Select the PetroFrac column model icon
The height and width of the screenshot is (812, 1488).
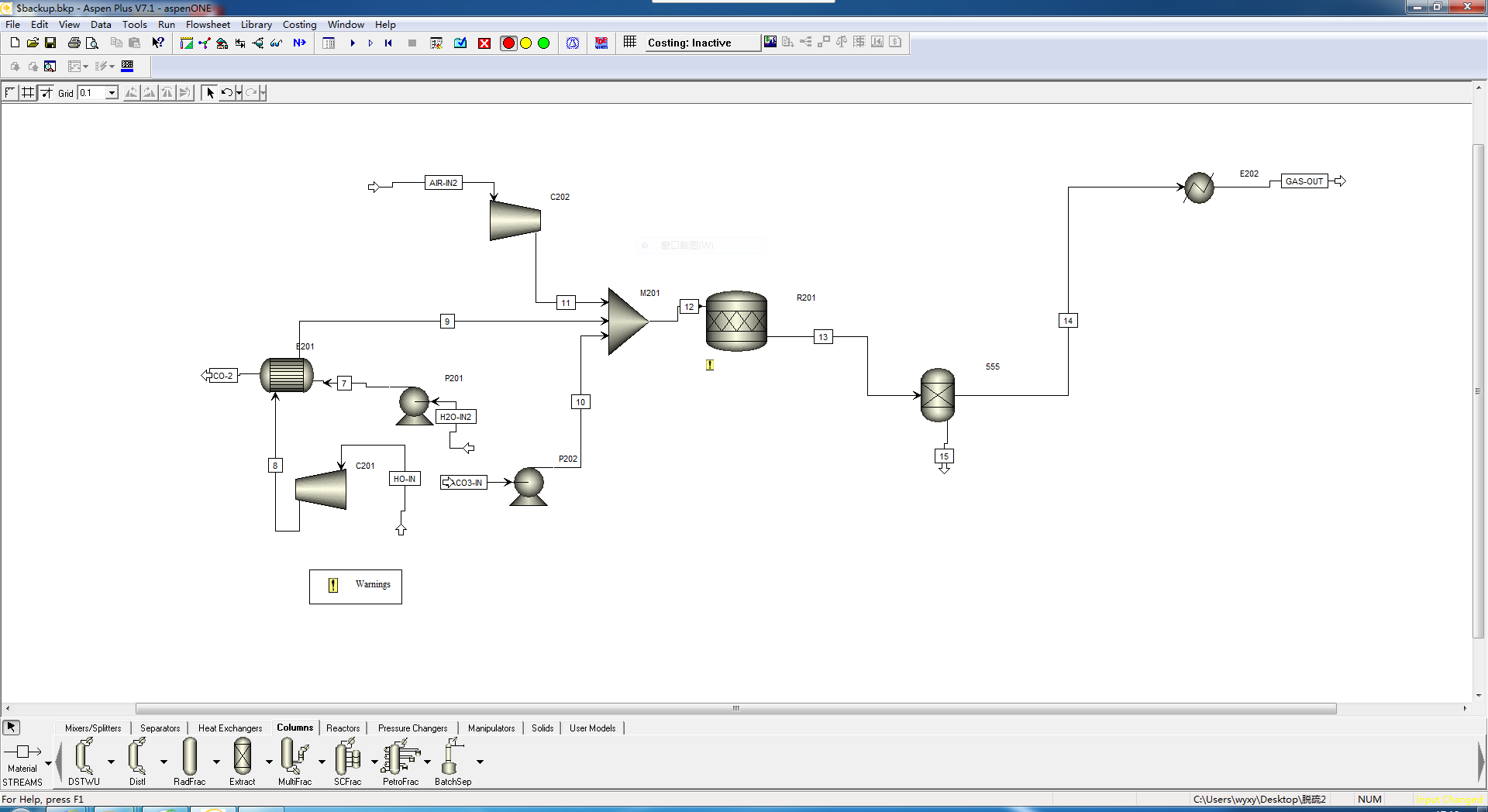[401, 756]
